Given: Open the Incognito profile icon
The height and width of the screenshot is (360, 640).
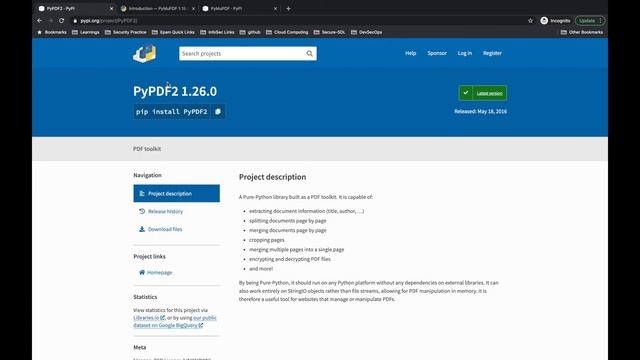Looking at the screenshot, I should (x=544, y=20).
